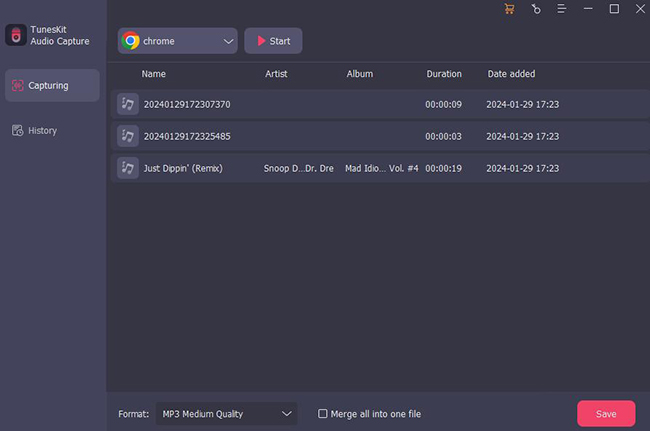This screenshot has height=431, width=650.
Task: Click the 00:00:19 duration cell
Action: pyautogui.click(x=443, y=168)
